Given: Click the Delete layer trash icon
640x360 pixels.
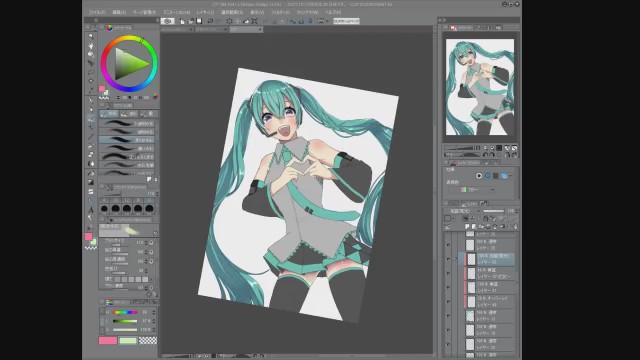Looking at the screenshot, I should point(516,227).
